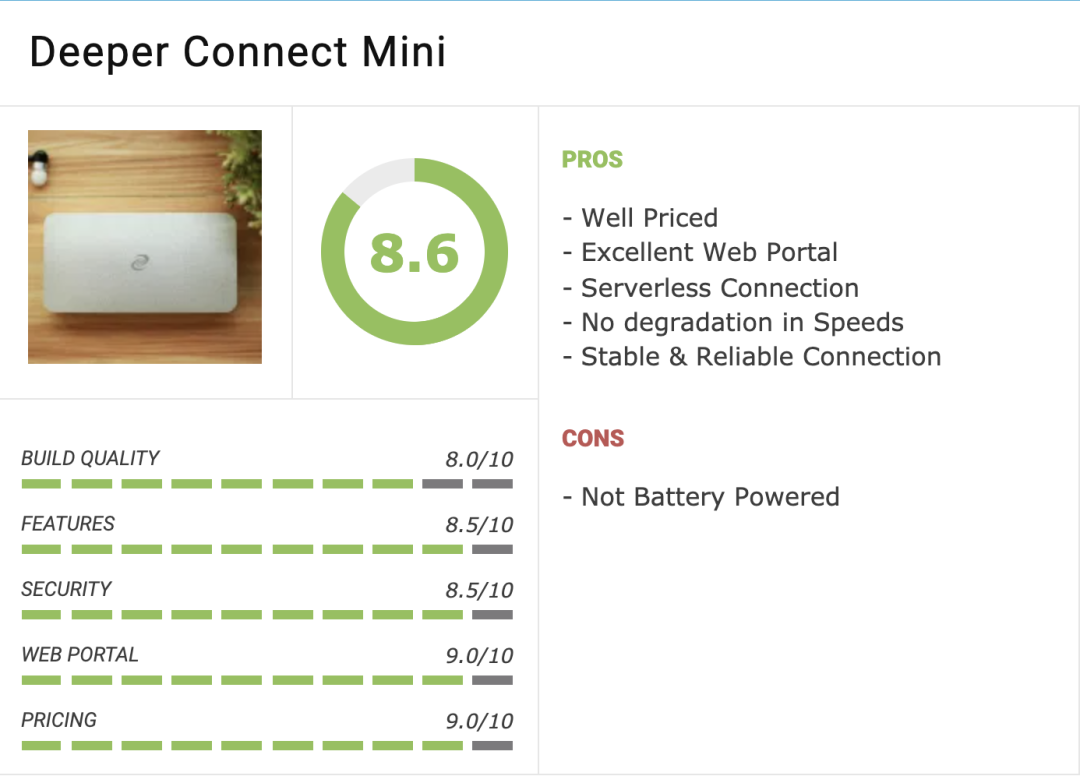This screenshot has height=776, width=1080.
Task: Click the PROS heading
Action: [x=592, y=160]
